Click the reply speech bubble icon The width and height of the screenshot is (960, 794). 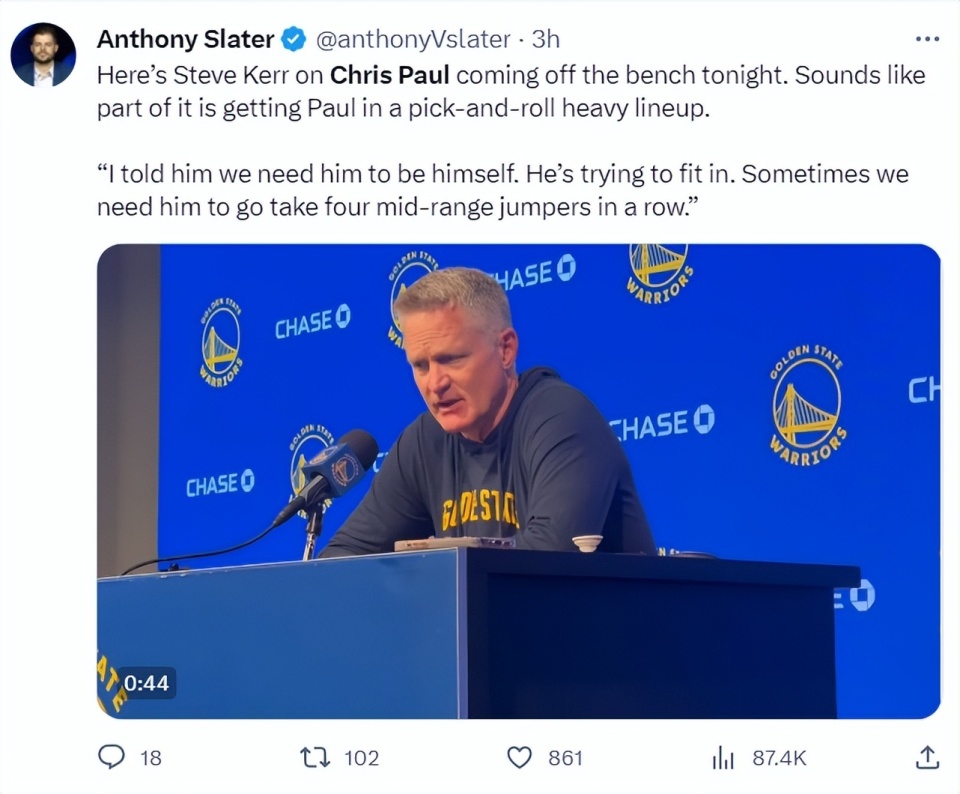111,758
